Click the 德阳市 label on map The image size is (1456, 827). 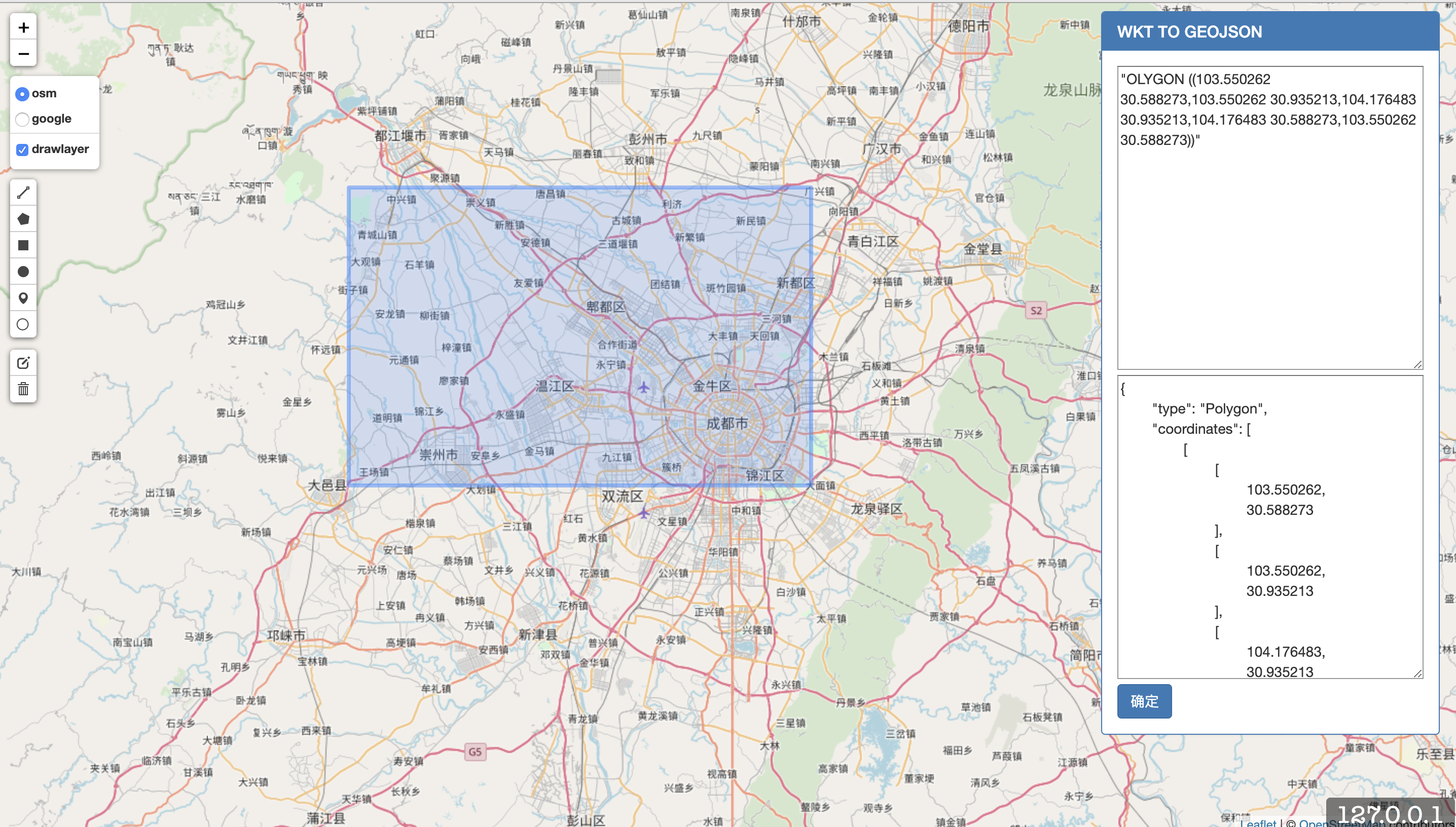pyautogui.click(x=969, y=26)
